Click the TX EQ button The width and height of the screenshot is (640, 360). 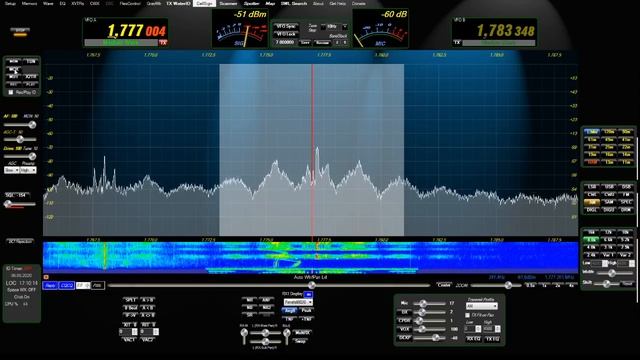point(492,339)
